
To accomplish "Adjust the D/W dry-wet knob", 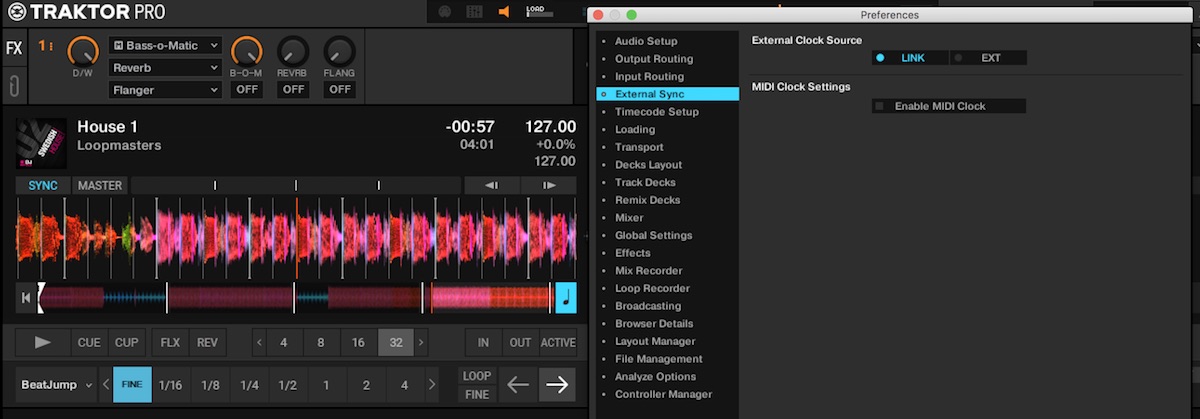I will pyautogui.click(x=83, y=49).
